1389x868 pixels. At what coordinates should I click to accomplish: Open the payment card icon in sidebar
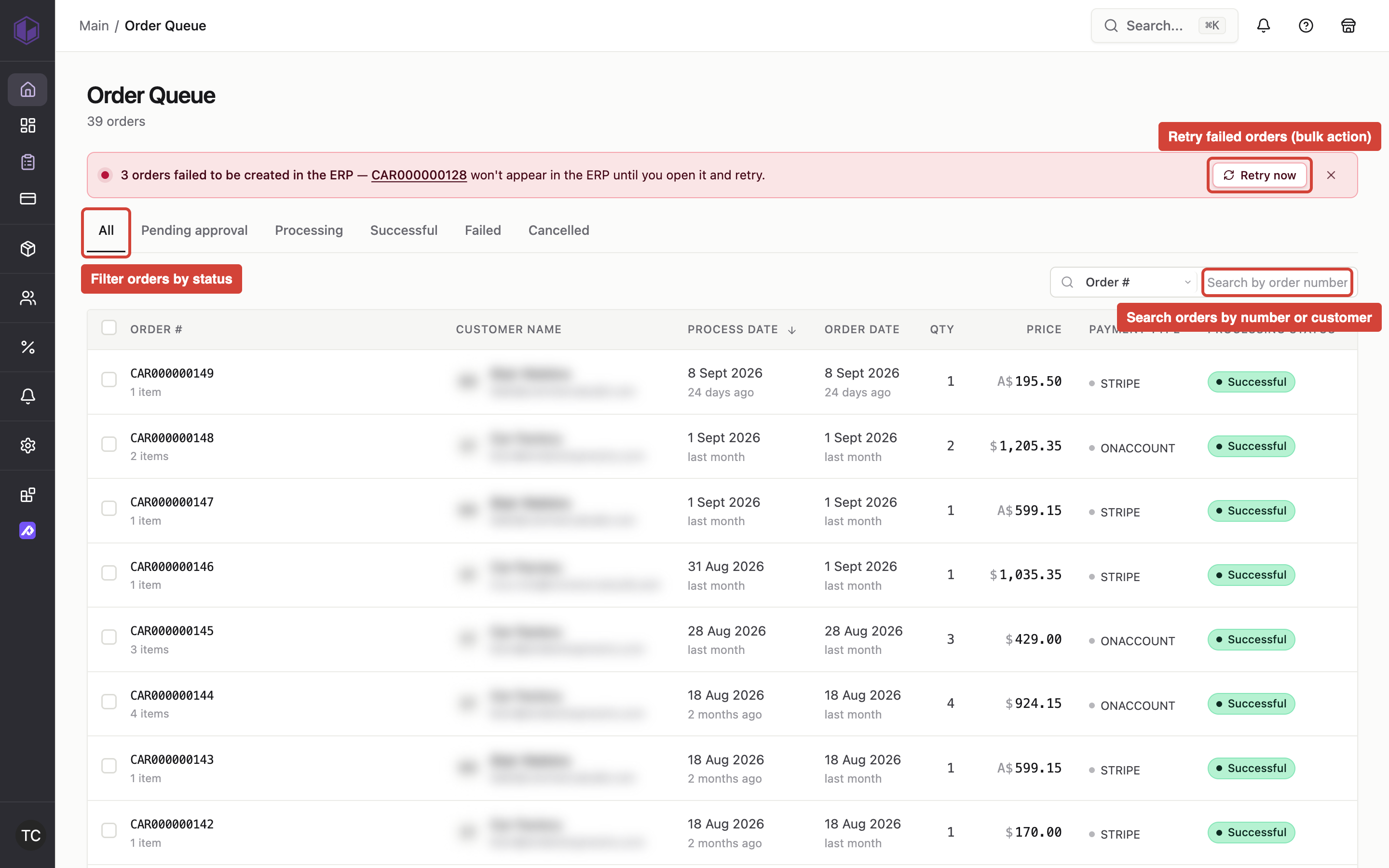[x=27, y=199]
